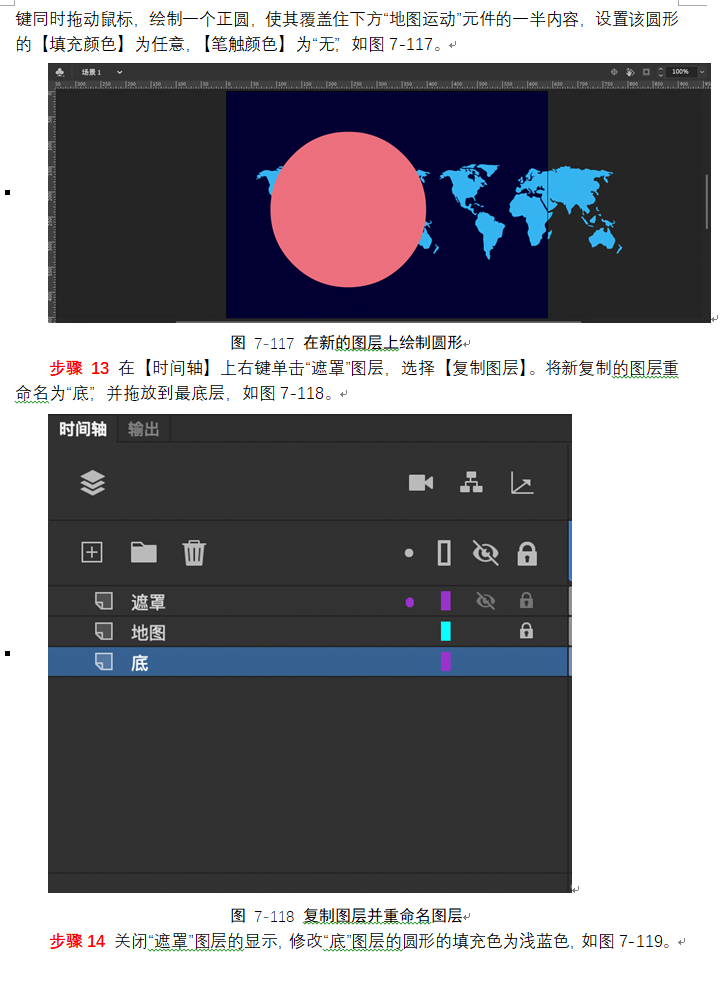Screen dimensions: 726x989
Task: Click the red 步骤 14 heading
Action: point(78,942)
